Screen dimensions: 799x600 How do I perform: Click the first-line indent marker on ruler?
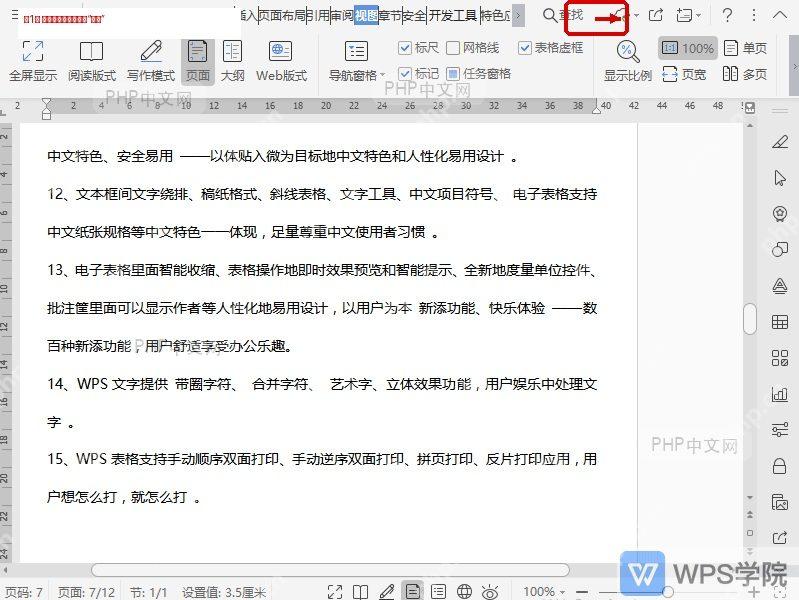click(46, 102)
